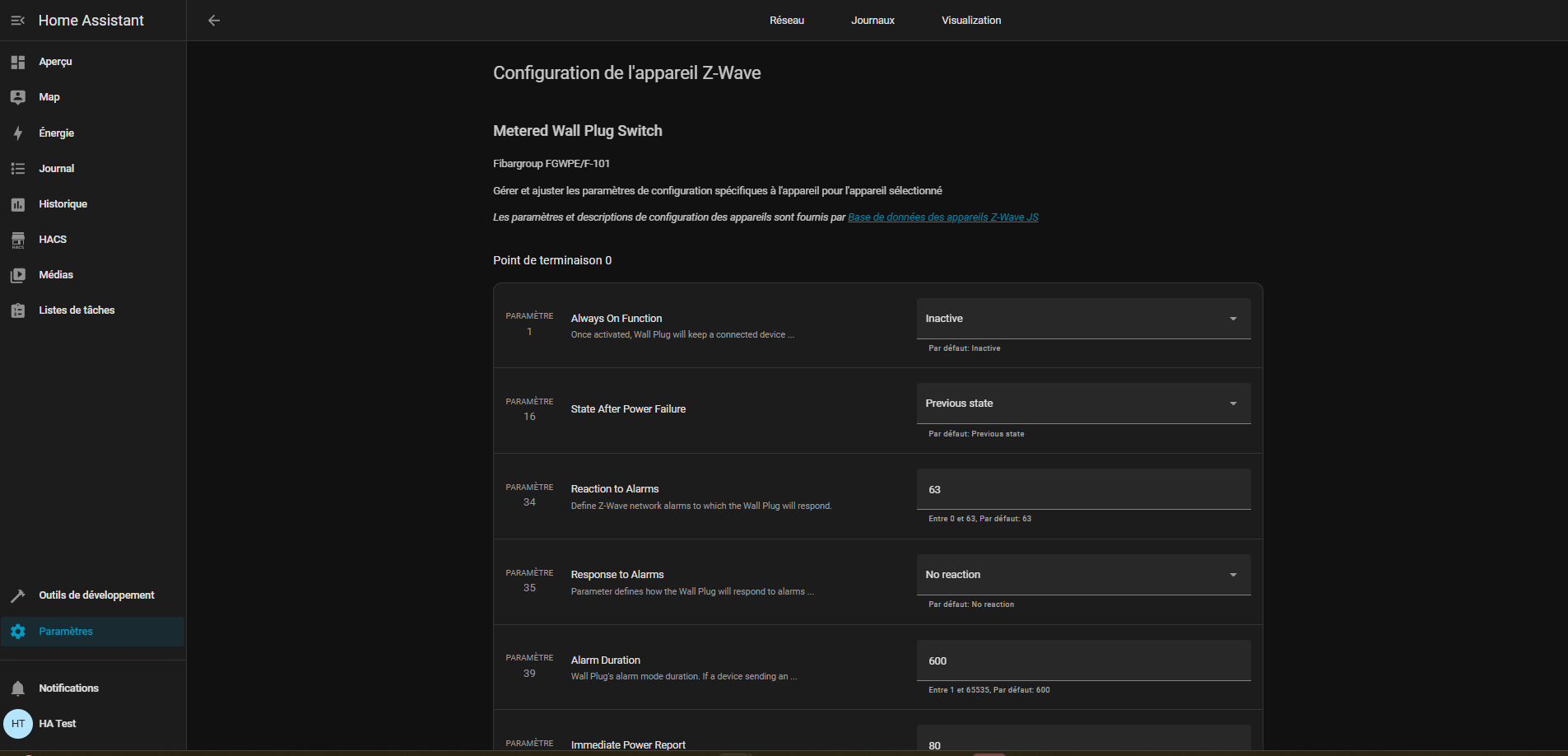
Task: Switch to the Journaux tab
Action: 872,21
